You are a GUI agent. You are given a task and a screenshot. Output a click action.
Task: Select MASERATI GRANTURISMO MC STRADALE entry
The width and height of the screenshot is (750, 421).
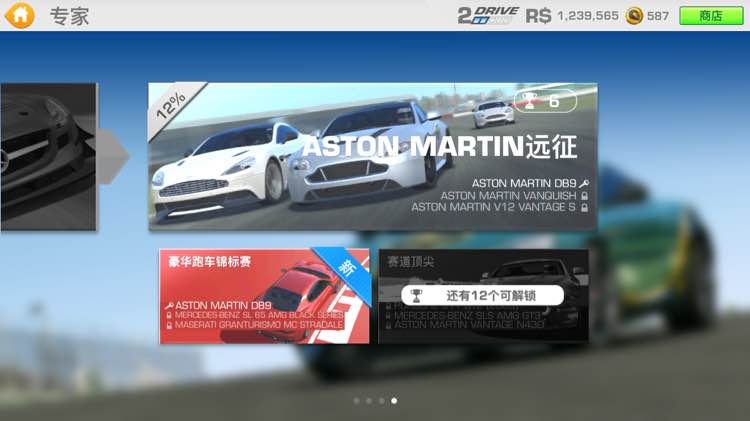[259, 325]
